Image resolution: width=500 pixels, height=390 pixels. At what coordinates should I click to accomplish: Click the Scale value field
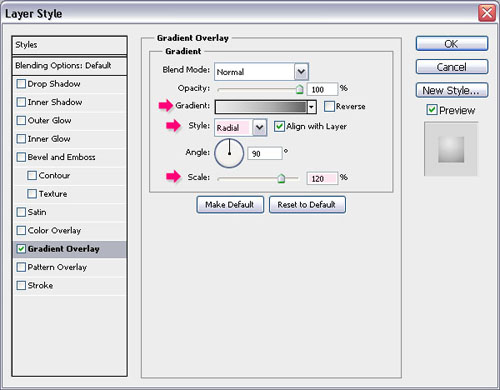(x=322, y=179)
